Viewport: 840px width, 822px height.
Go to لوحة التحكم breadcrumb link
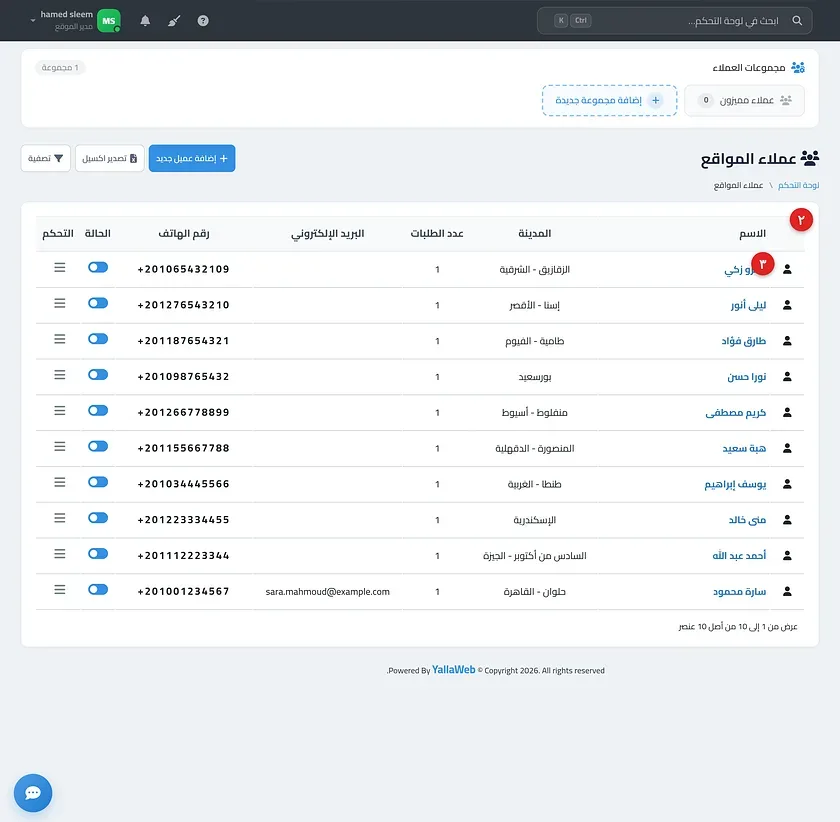798,185
